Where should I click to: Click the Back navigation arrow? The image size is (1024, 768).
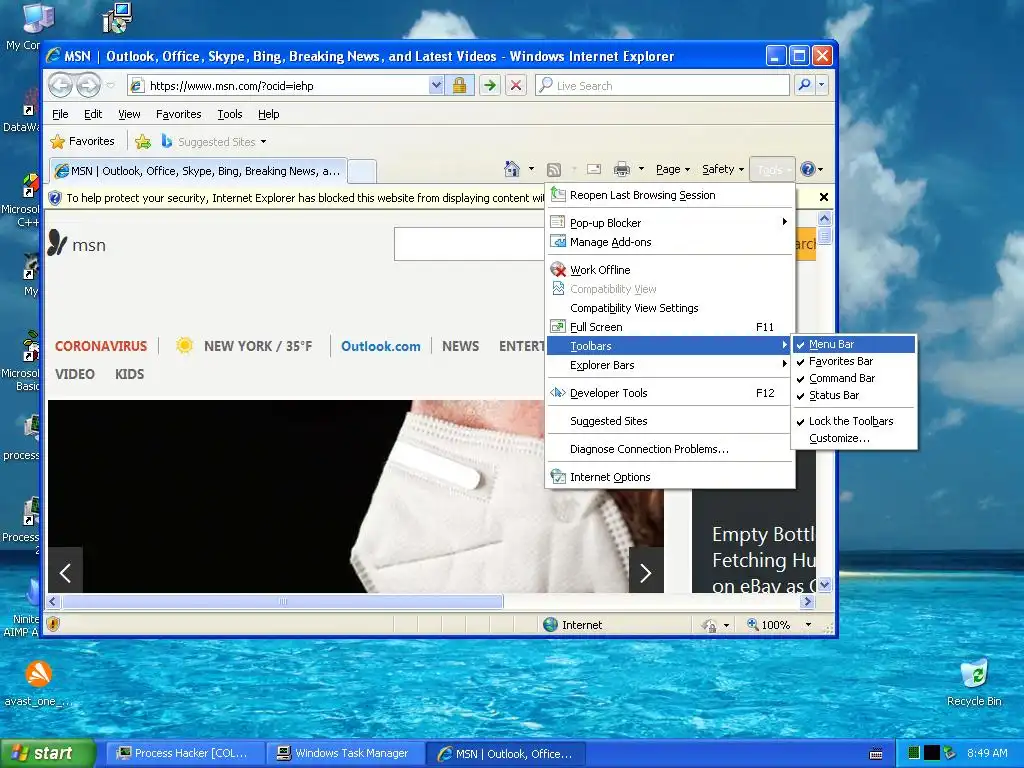(61, 86)
